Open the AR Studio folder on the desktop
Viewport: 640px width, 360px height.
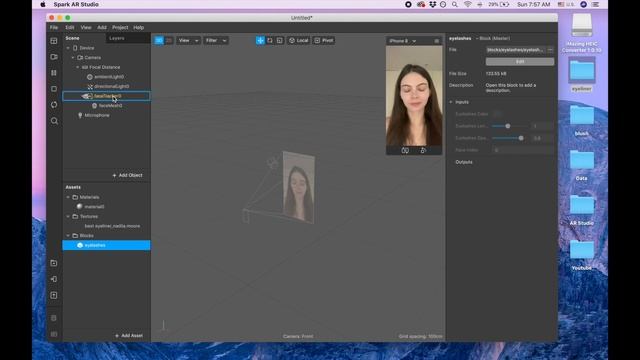click(x=582, y=210)
